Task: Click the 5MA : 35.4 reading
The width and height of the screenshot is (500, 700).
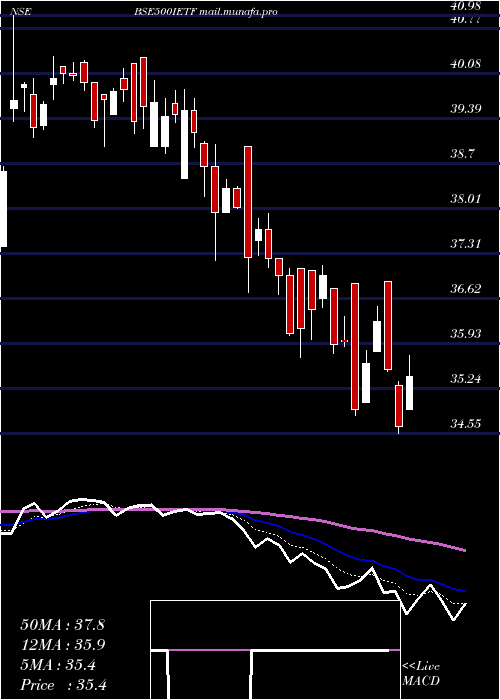Action: 58,665
